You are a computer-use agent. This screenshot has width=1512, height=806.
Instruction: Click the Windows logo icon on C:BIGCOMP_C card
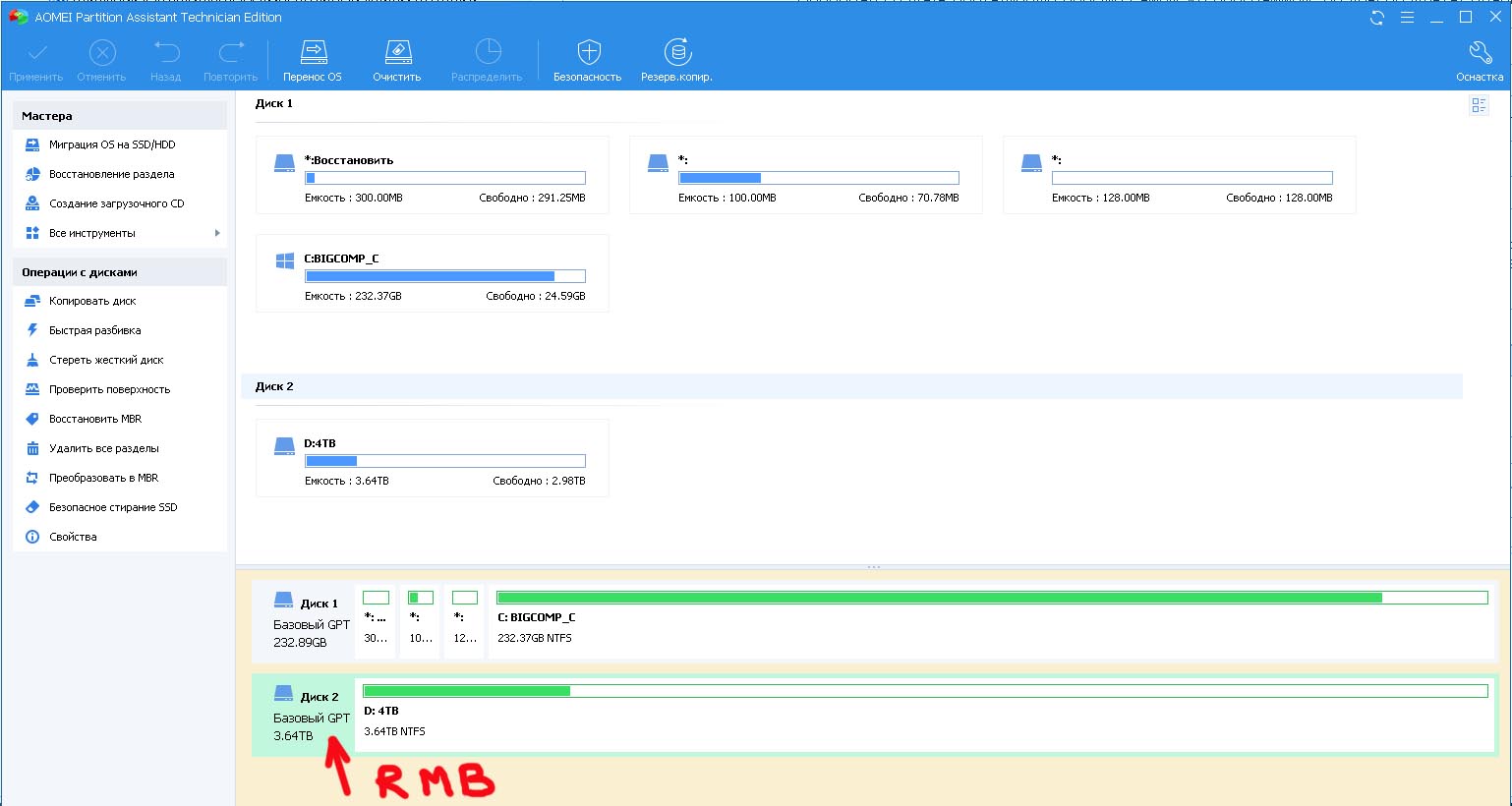[285, 260]
